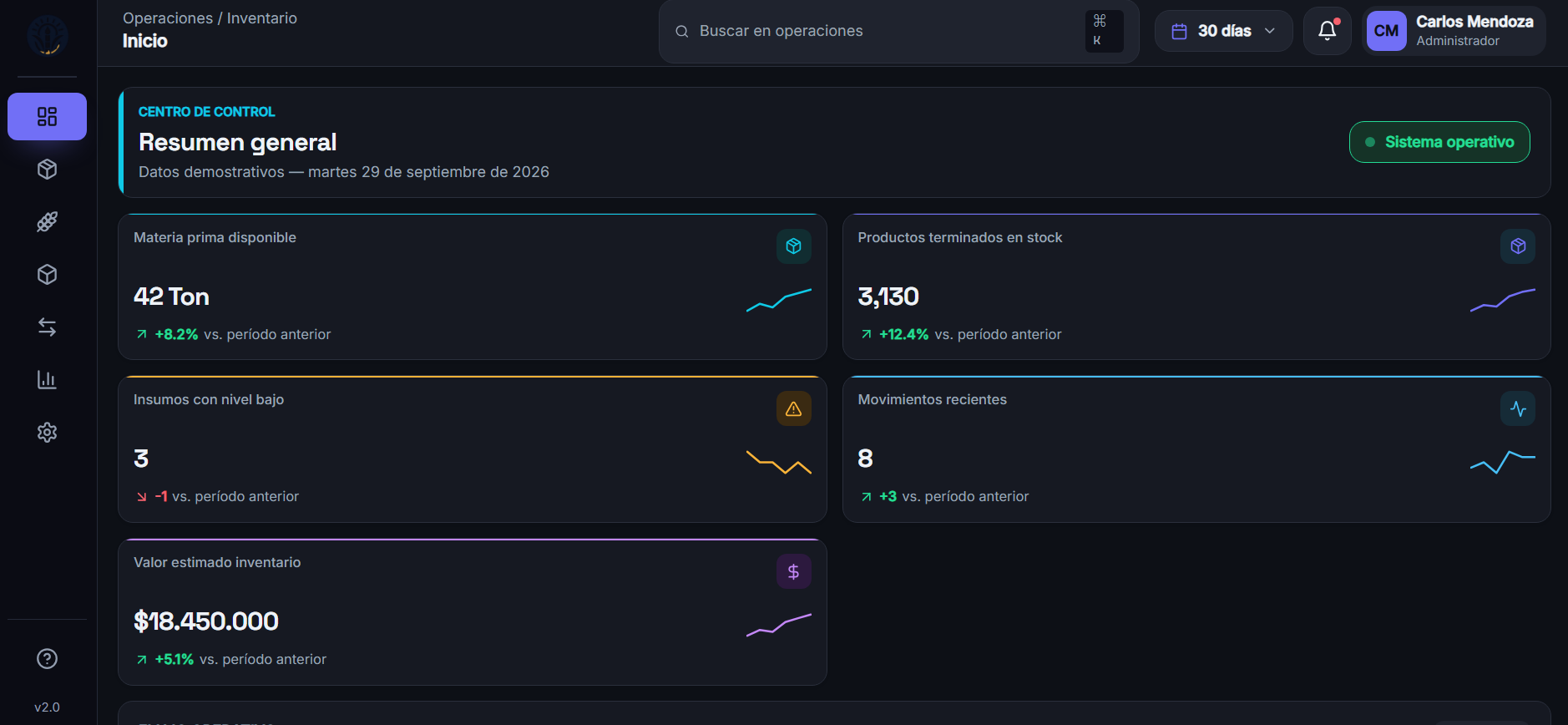Expand the 30 días period dropdown

click(x=1223, y=31)
